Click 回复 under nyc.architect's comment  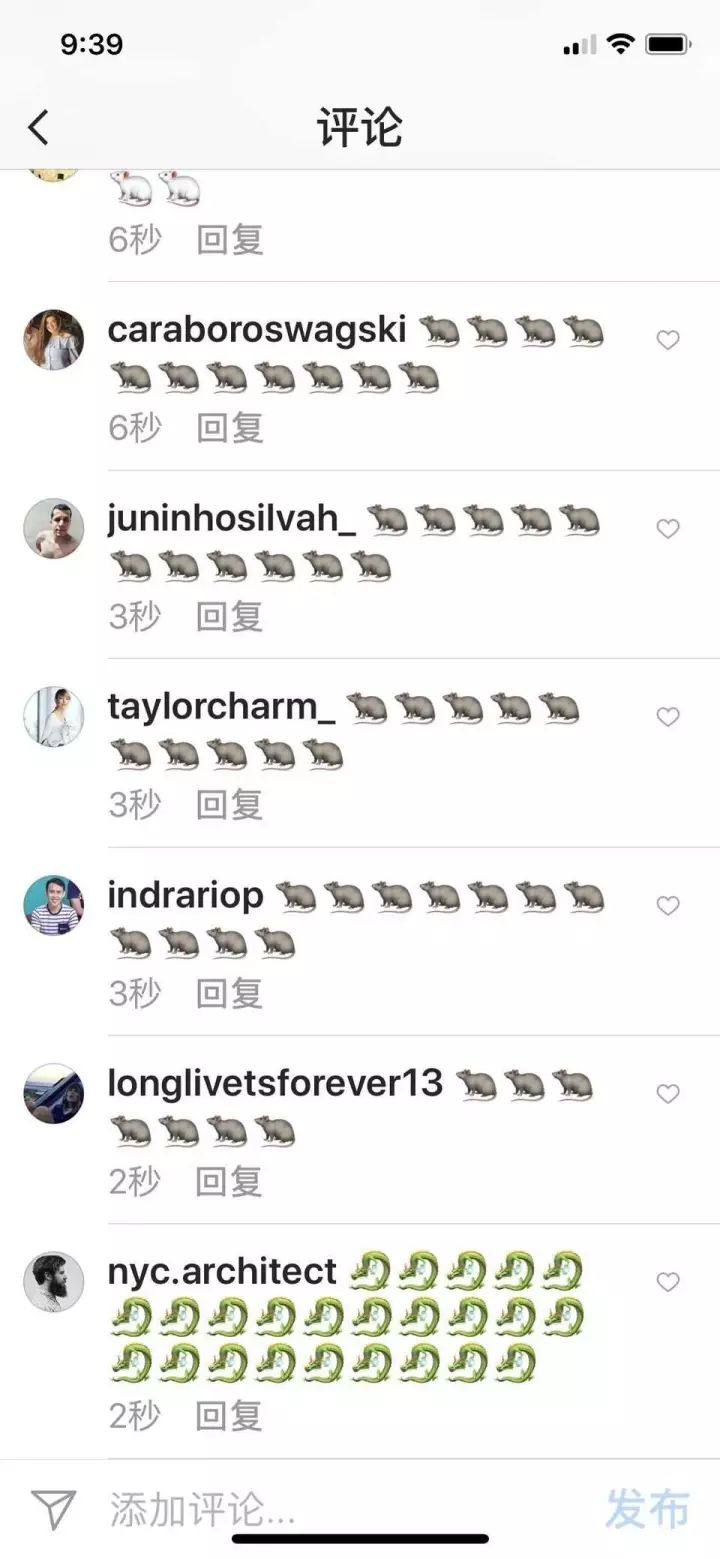(230, 1415)
